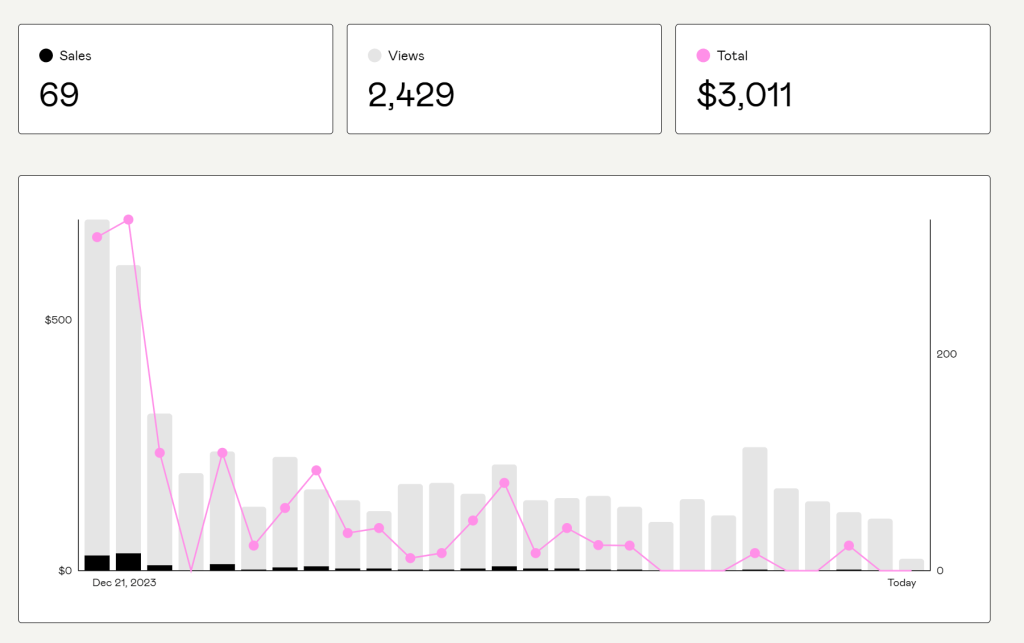Select the Views figure 2,429
This screenshot has width=1024, height=643.
(411, 95)
